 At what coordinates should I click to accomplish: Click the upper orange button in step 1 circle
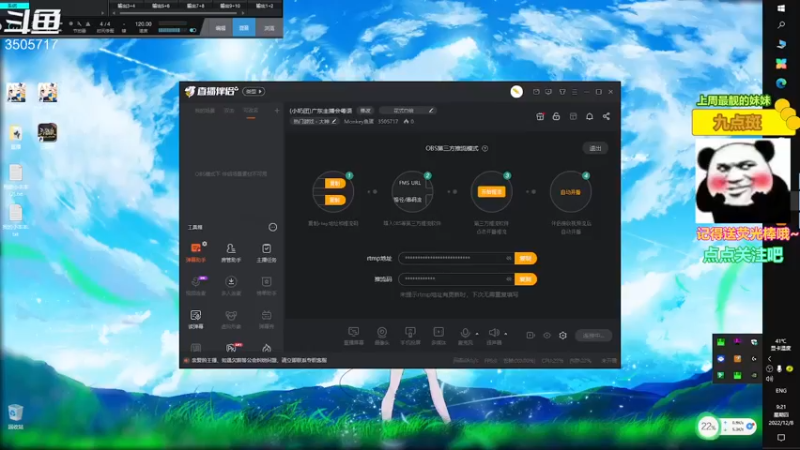335,183
